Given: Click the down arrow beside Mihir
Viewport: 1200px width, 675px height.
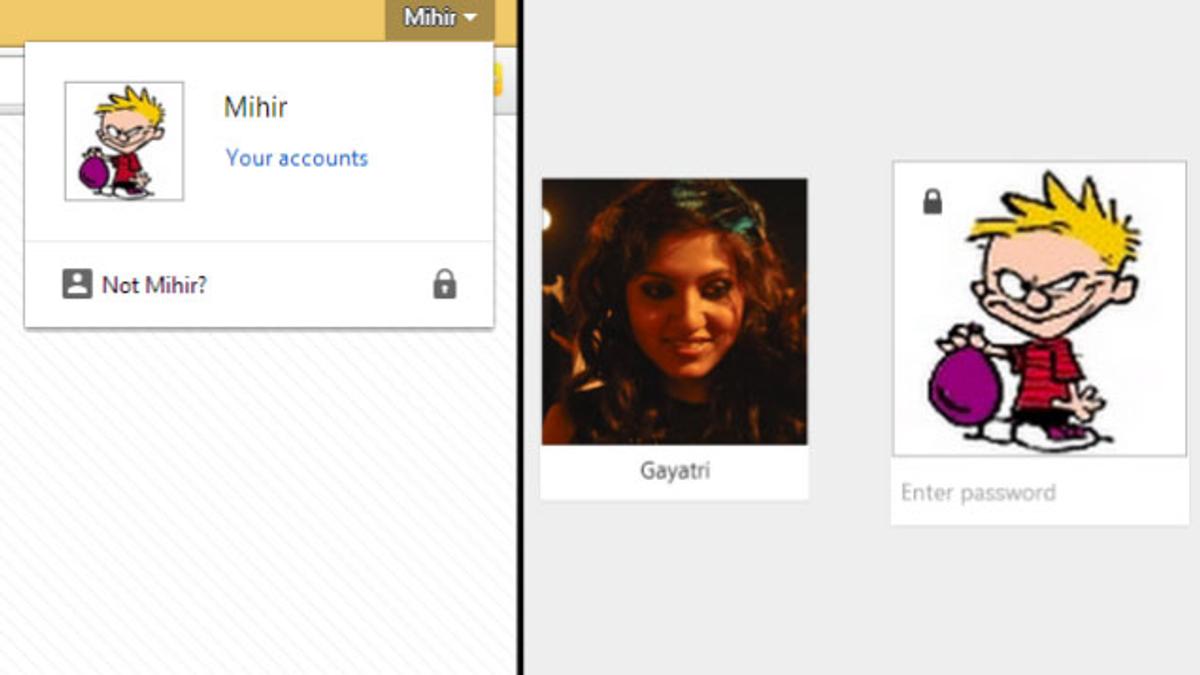Looking at the screenshot, I should tap(472, 18).
